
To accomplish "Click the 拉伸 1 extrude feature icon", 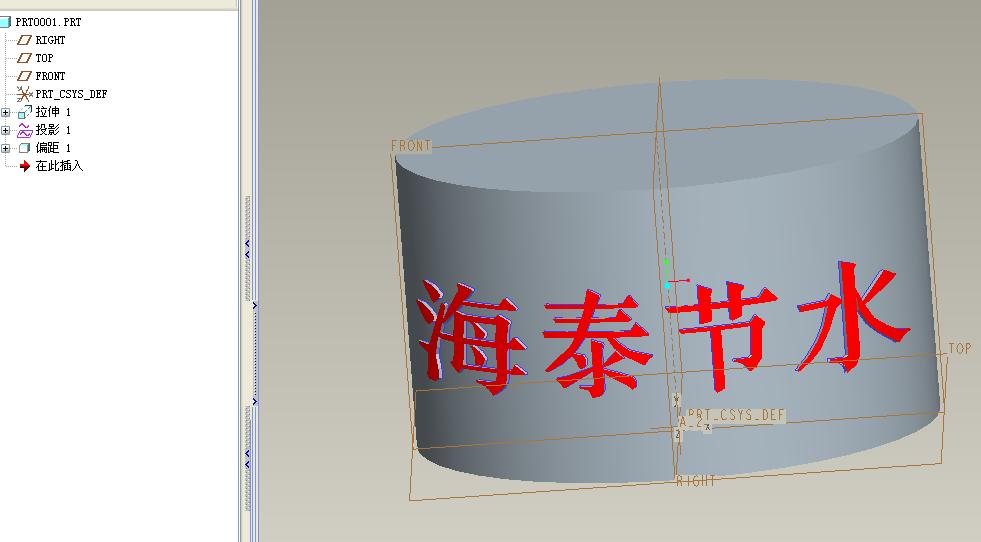I will 24,112.
